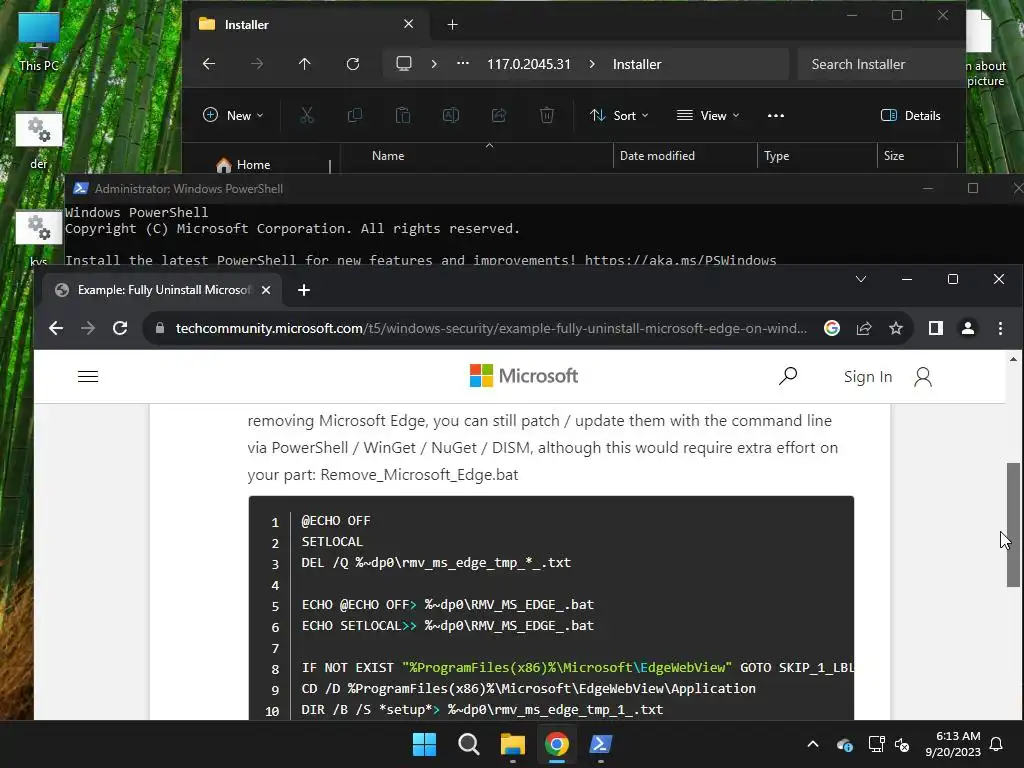Click the PowerShell taskbar icon

point(601,744)
